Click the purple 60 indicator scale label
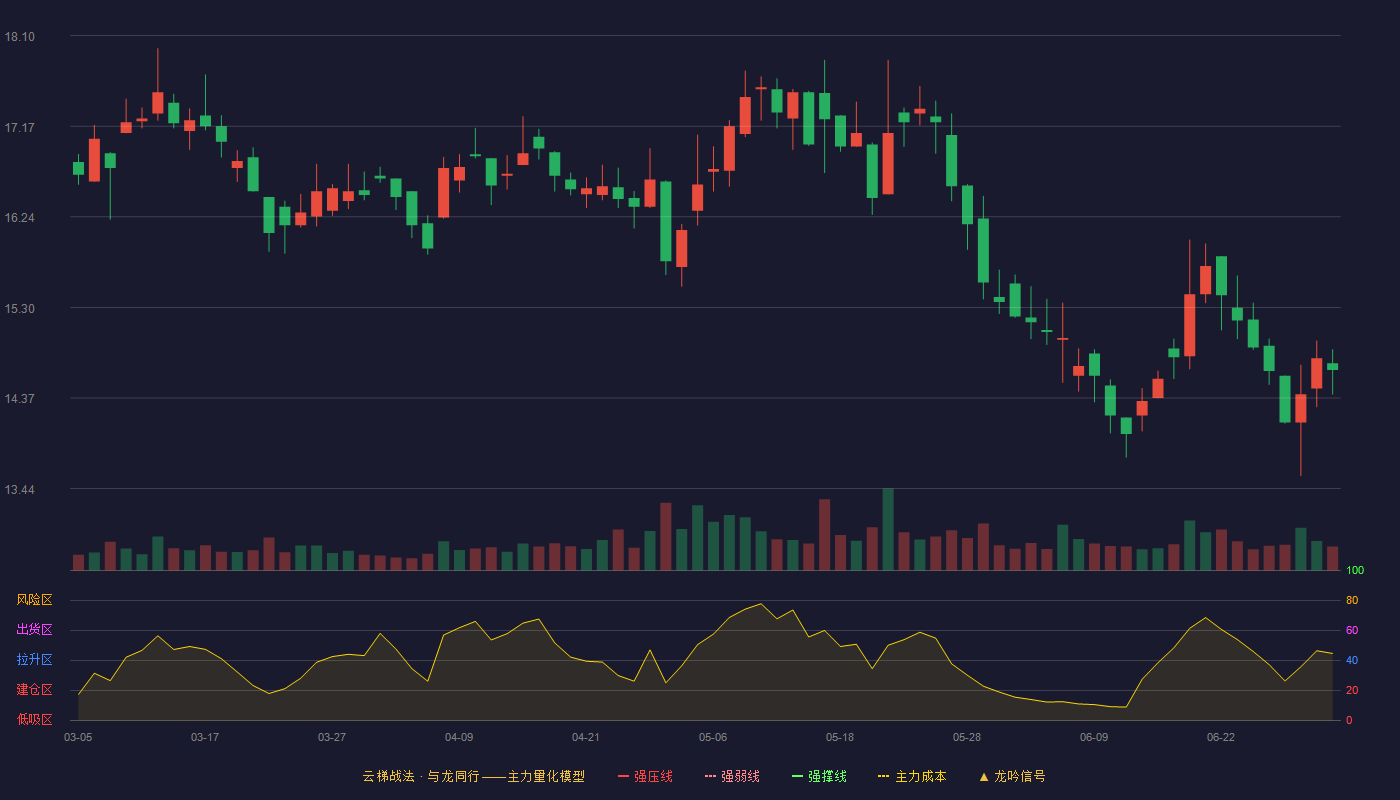Viewport: 1400px width, 800px height. coord(1352,631)
